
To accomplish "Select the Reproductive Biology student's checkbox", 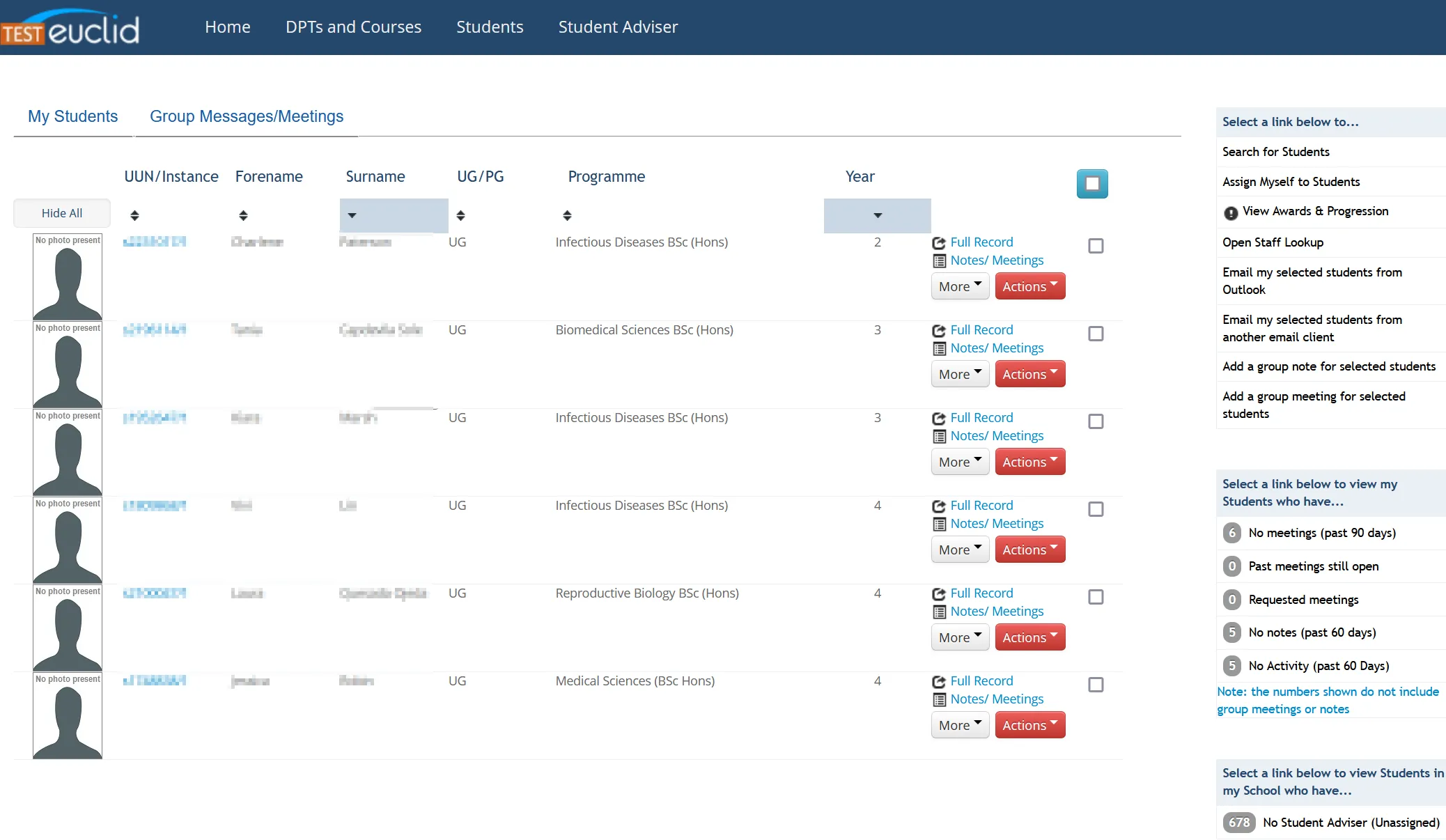I will click(x=1096, y=597).
